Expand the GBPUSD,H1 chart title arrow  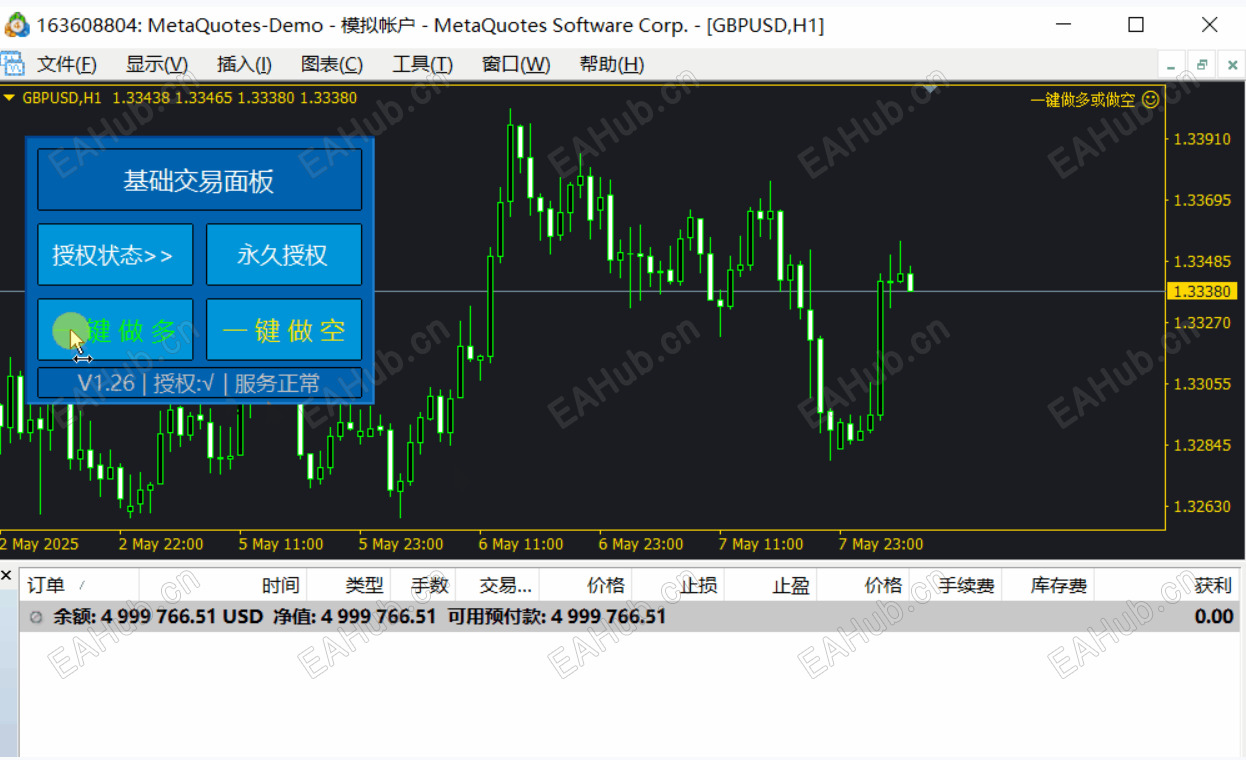click(9, 98)
